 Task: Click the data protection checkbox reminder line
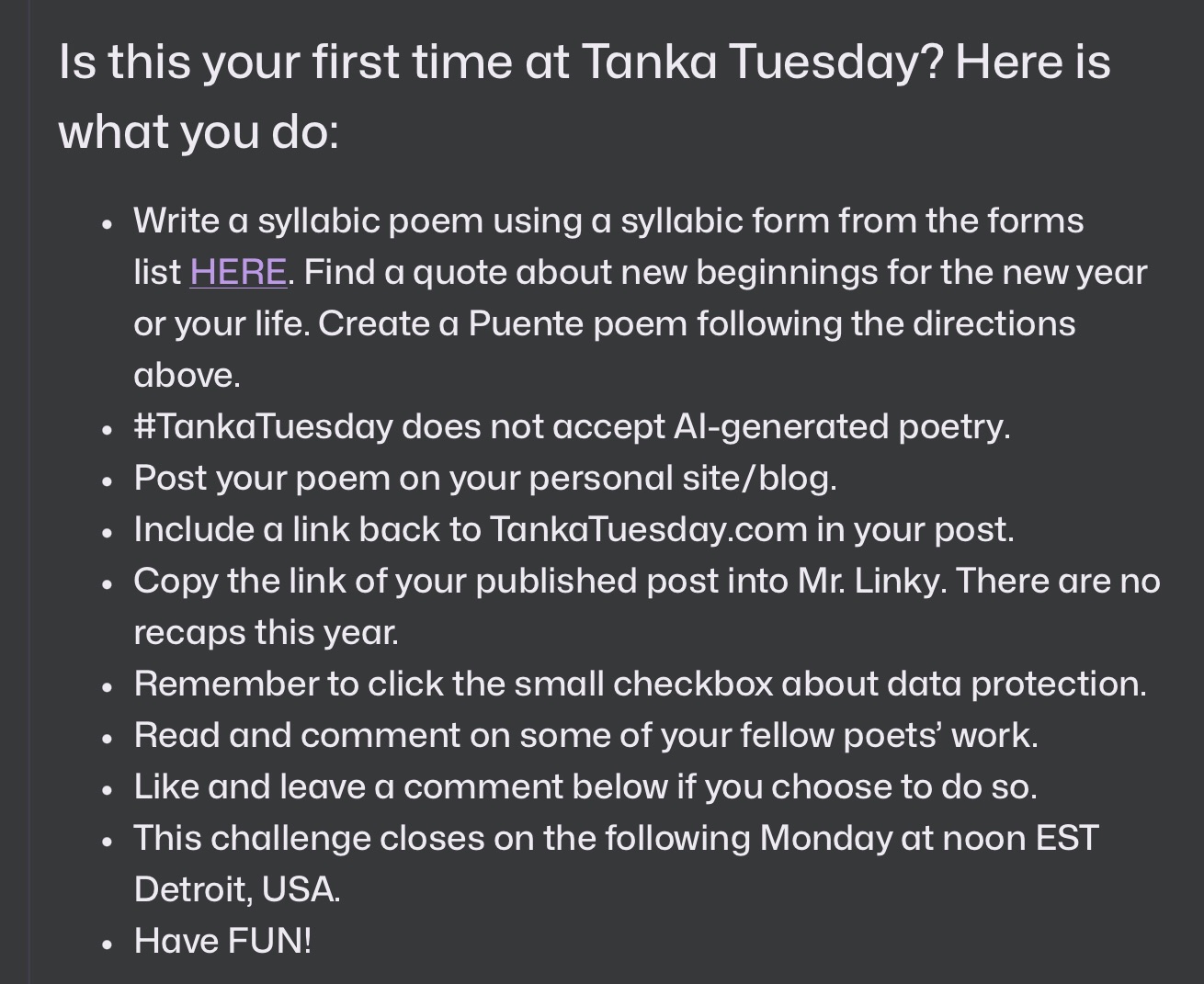tap(640, 684)
